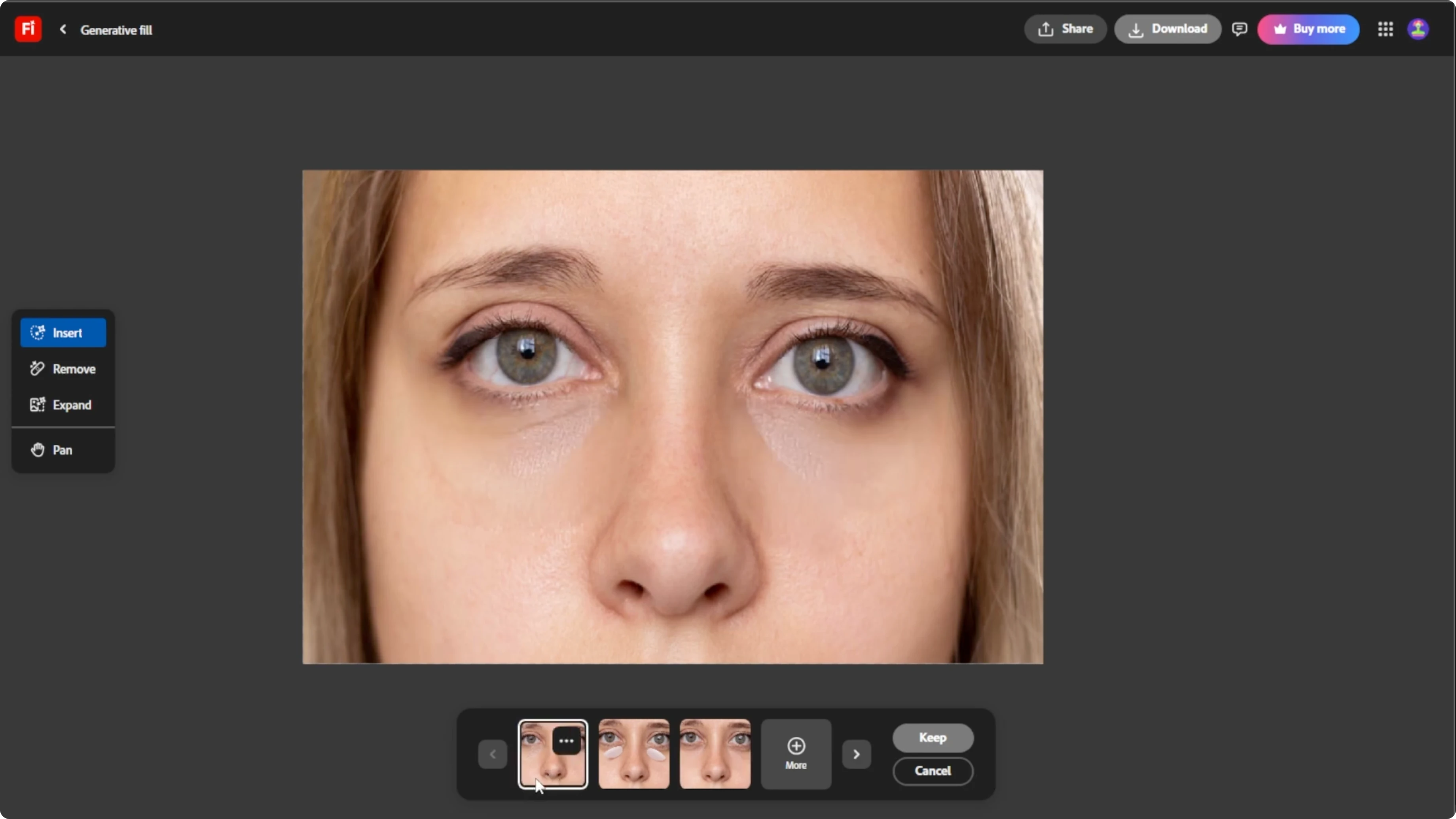Screen dimensions: 1456x819
Task: Open the apps grid menu
Action: coord(1385,29)
